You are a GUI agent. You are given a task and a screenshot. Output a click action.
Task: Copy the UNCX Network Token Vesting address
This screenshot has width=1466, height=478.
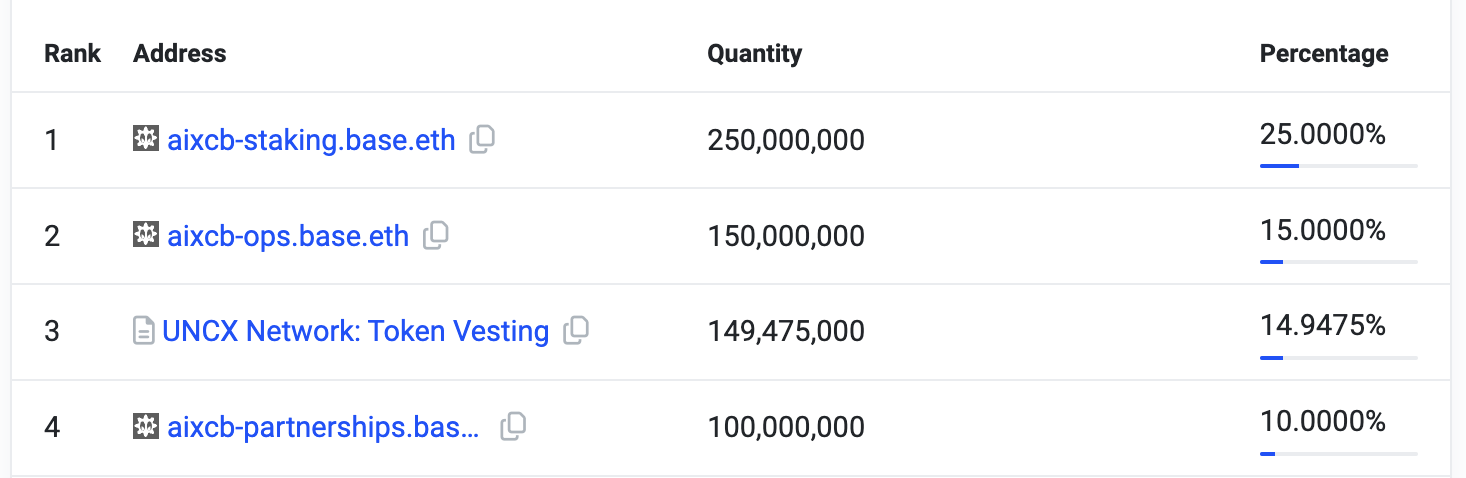pos(576,331)
